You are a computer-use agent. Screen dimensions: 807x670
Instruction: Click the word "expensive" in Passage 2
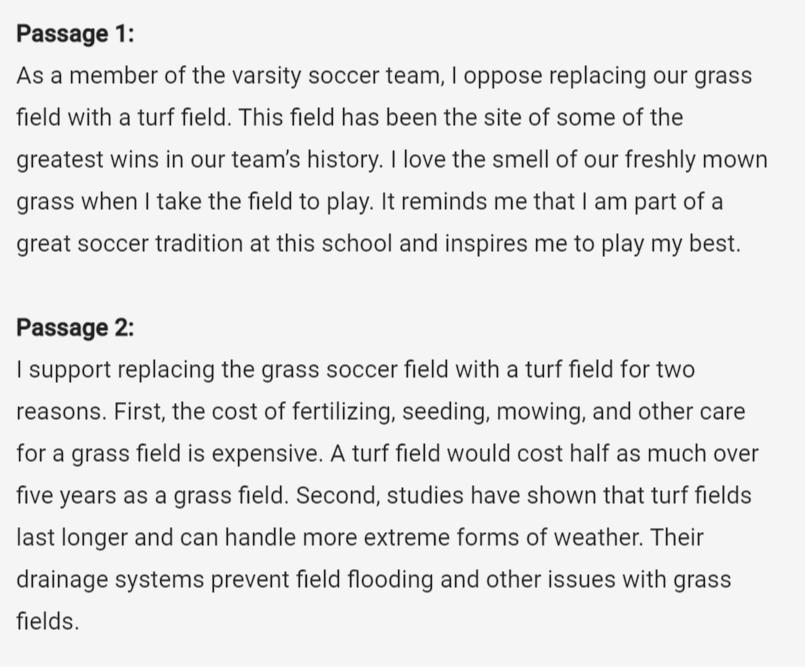(x=264, y=454)
